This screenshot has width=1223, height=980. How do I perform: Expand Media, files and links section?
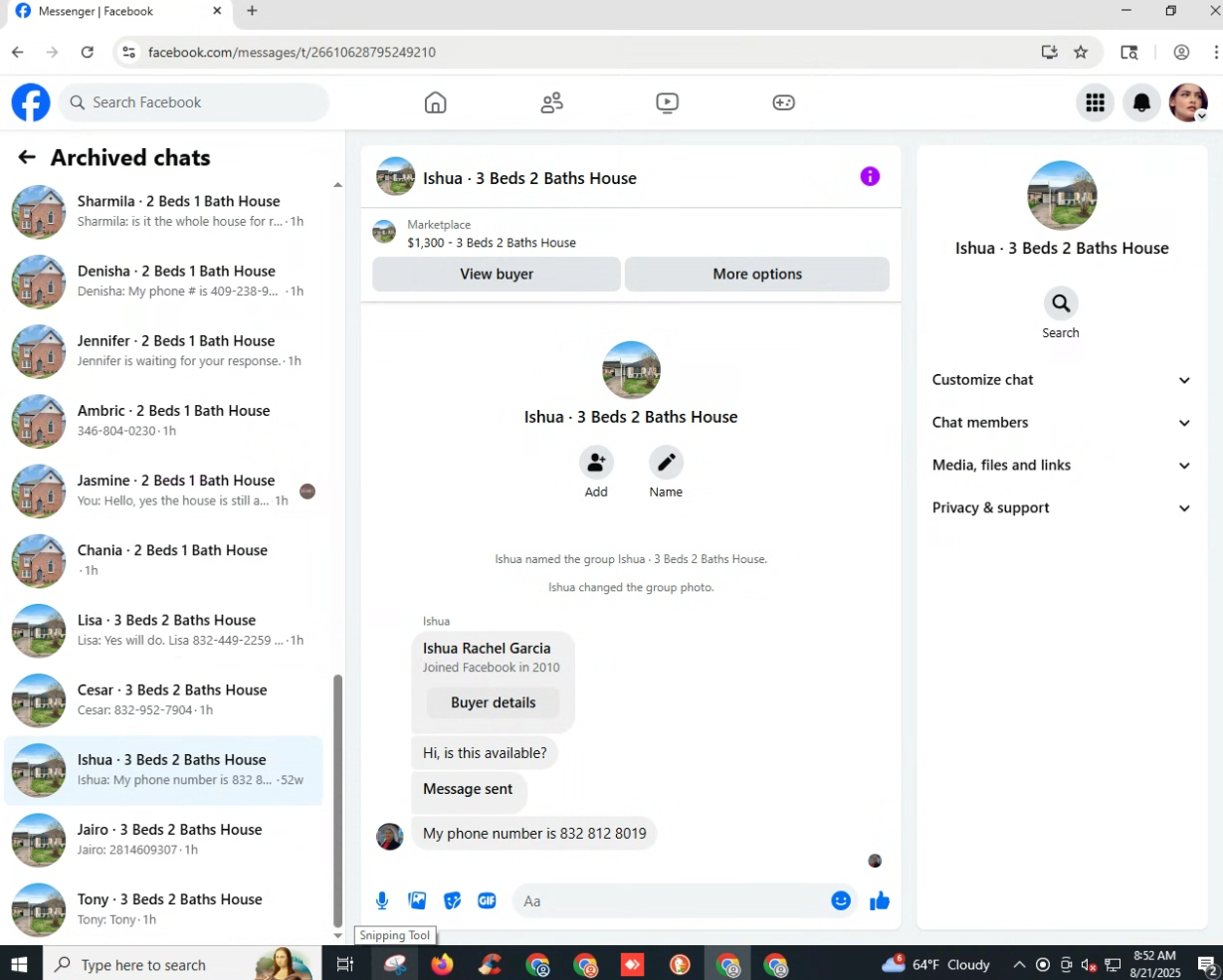click(1062, 466)
